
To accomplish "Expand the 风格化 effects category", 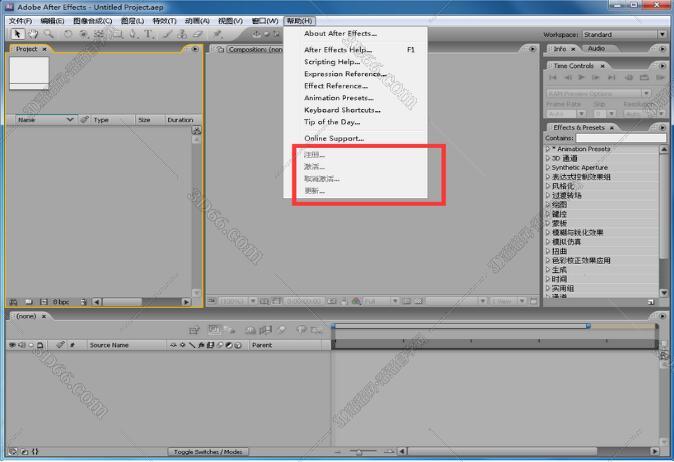I will point(548,186).
